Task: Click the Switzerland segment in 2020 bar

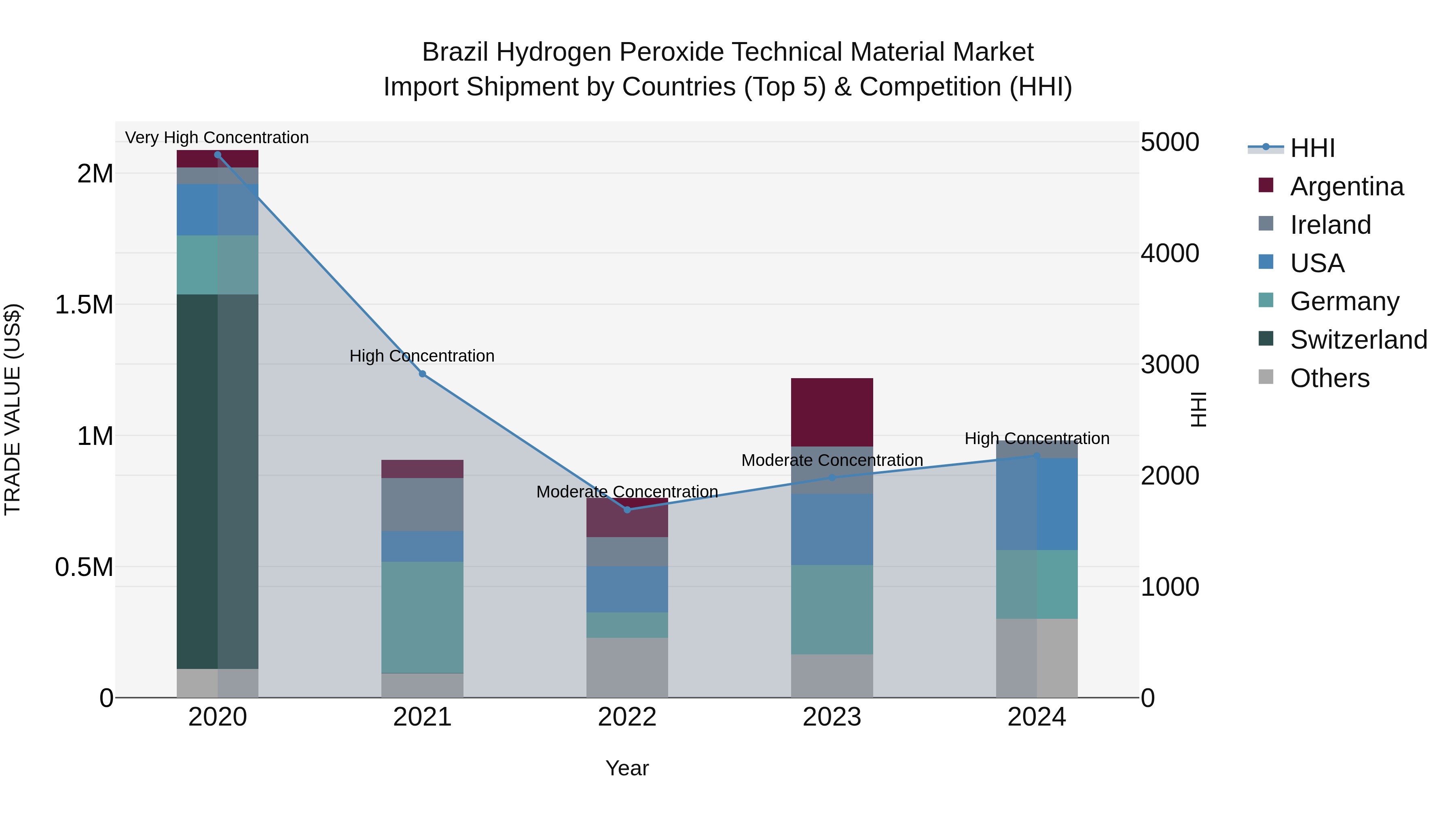Action: 218,482
